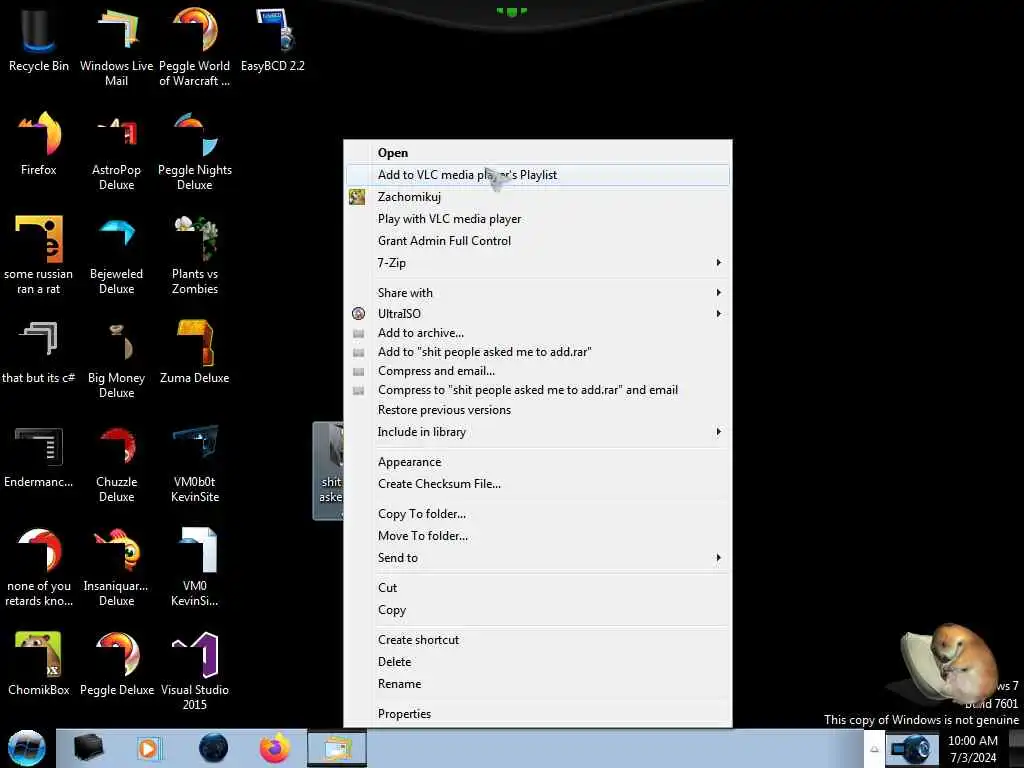Expand the Include in library submenu
The width and height of the screenshot is (1024, 768).
pyautogui.click(x=537, y=432)
